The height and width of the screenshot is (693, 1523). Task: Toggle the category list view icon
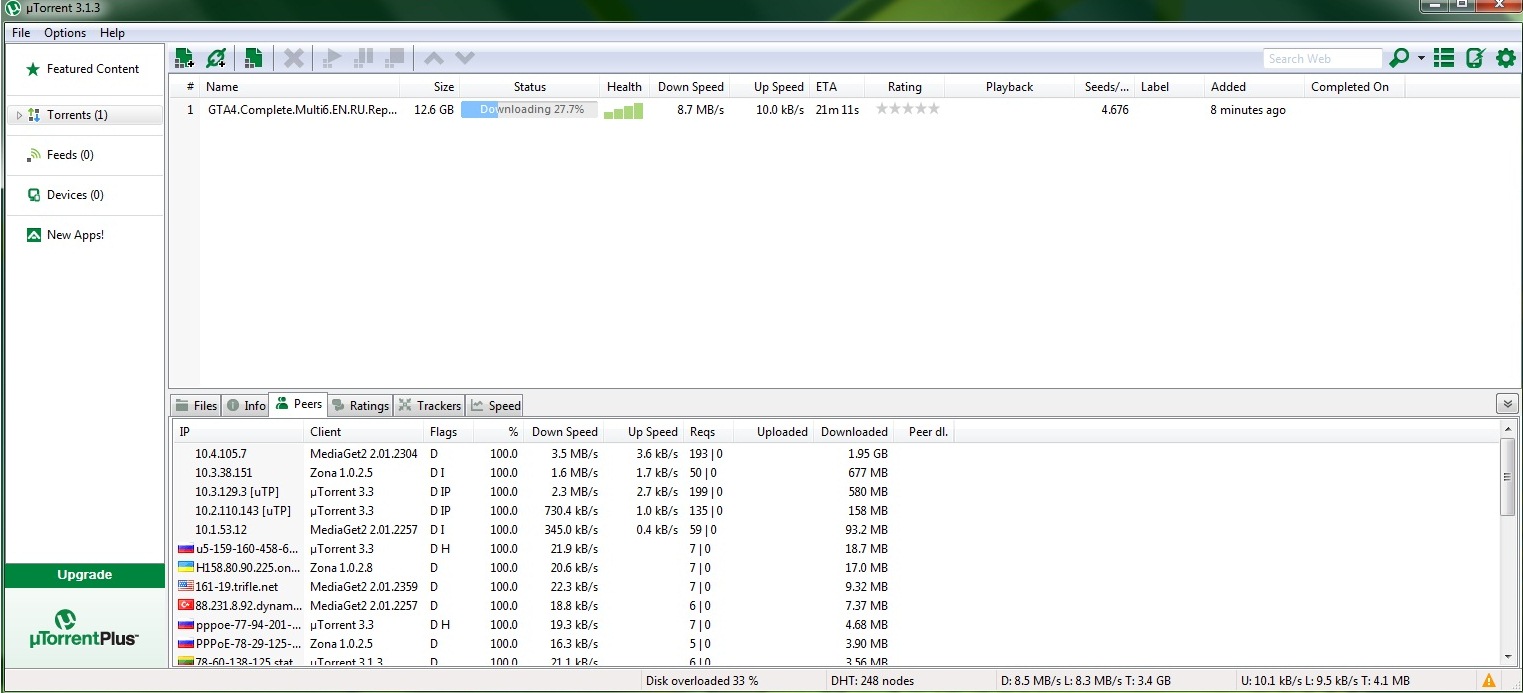[1444, 58]
